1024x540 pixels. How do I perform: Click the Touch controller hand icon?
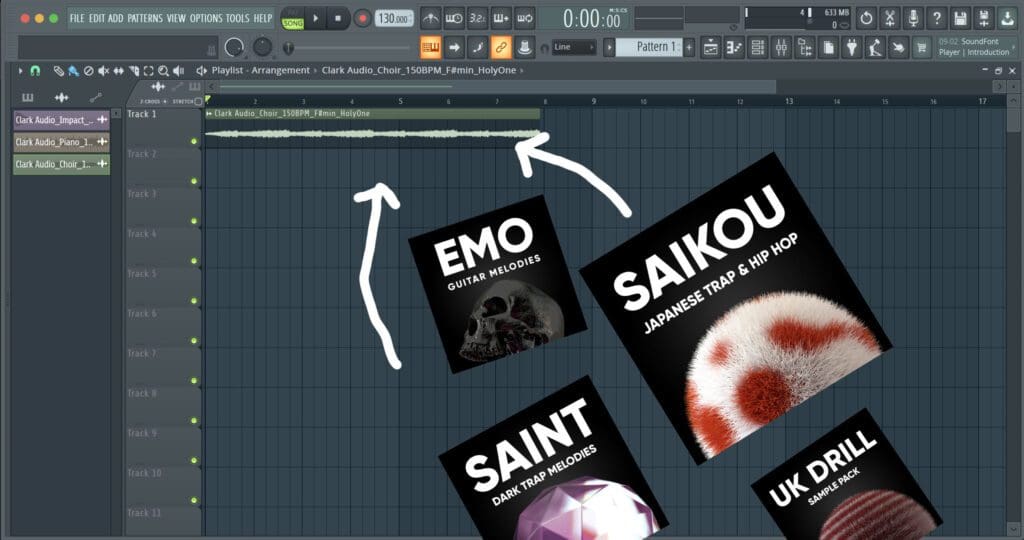pyautogui.click(x=899, y=47)
